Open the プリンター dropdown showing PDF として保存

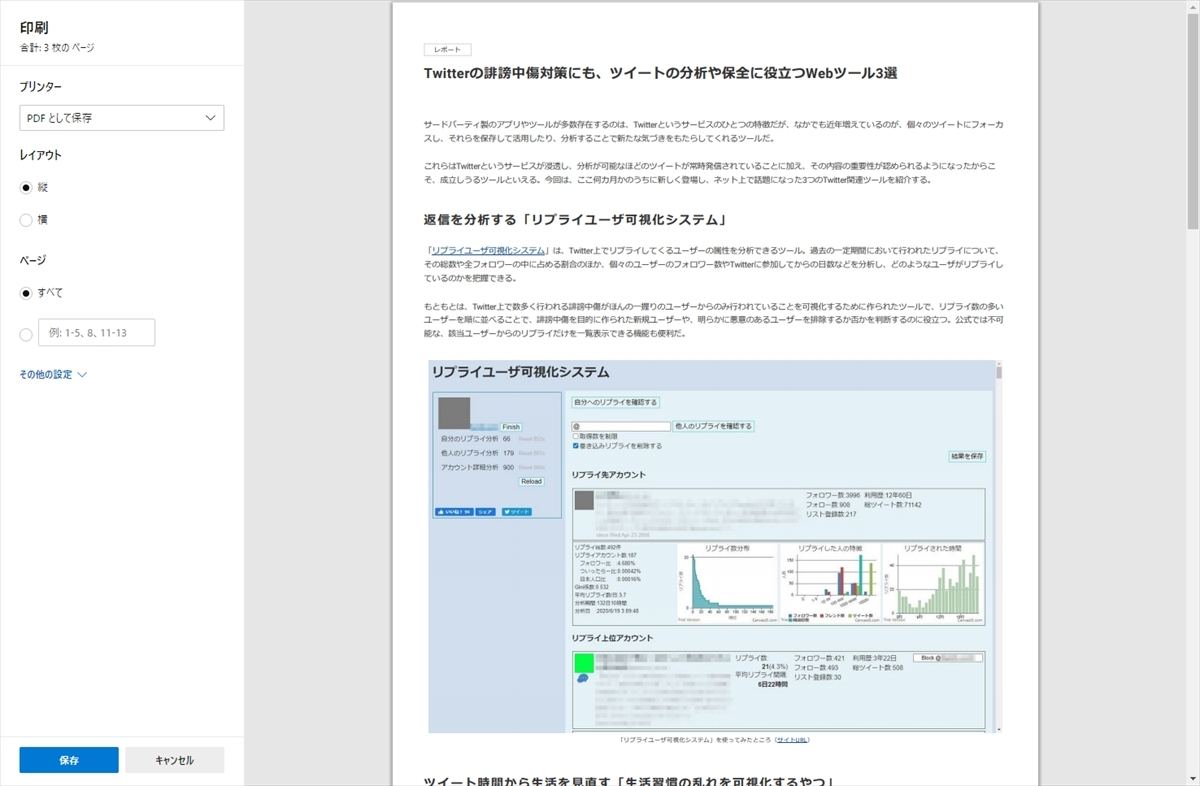(x=122, y=118)
